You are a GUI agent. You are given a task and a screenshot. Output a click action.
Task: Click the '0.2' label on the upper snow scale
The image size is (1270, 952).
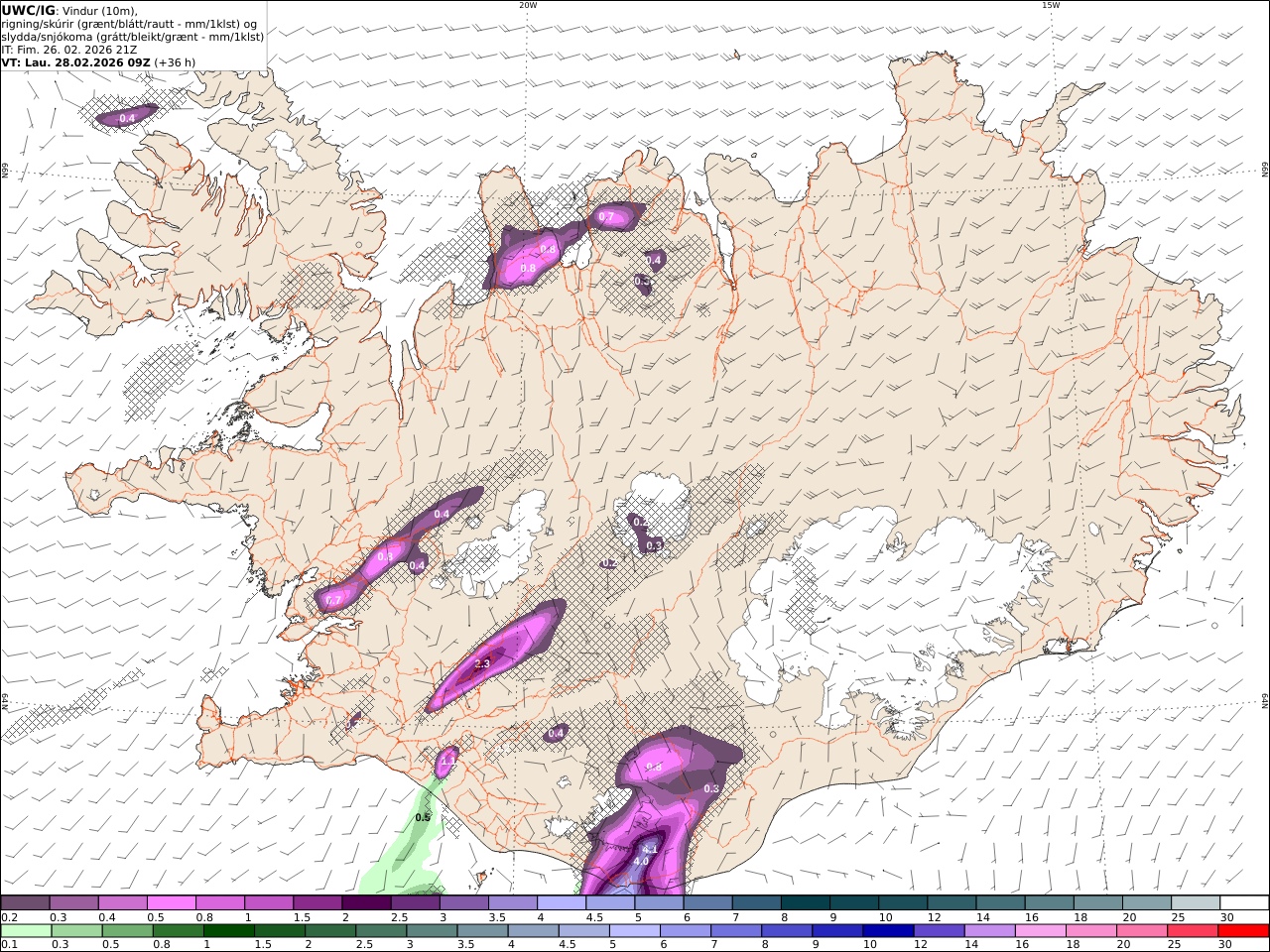pos(9,917)
